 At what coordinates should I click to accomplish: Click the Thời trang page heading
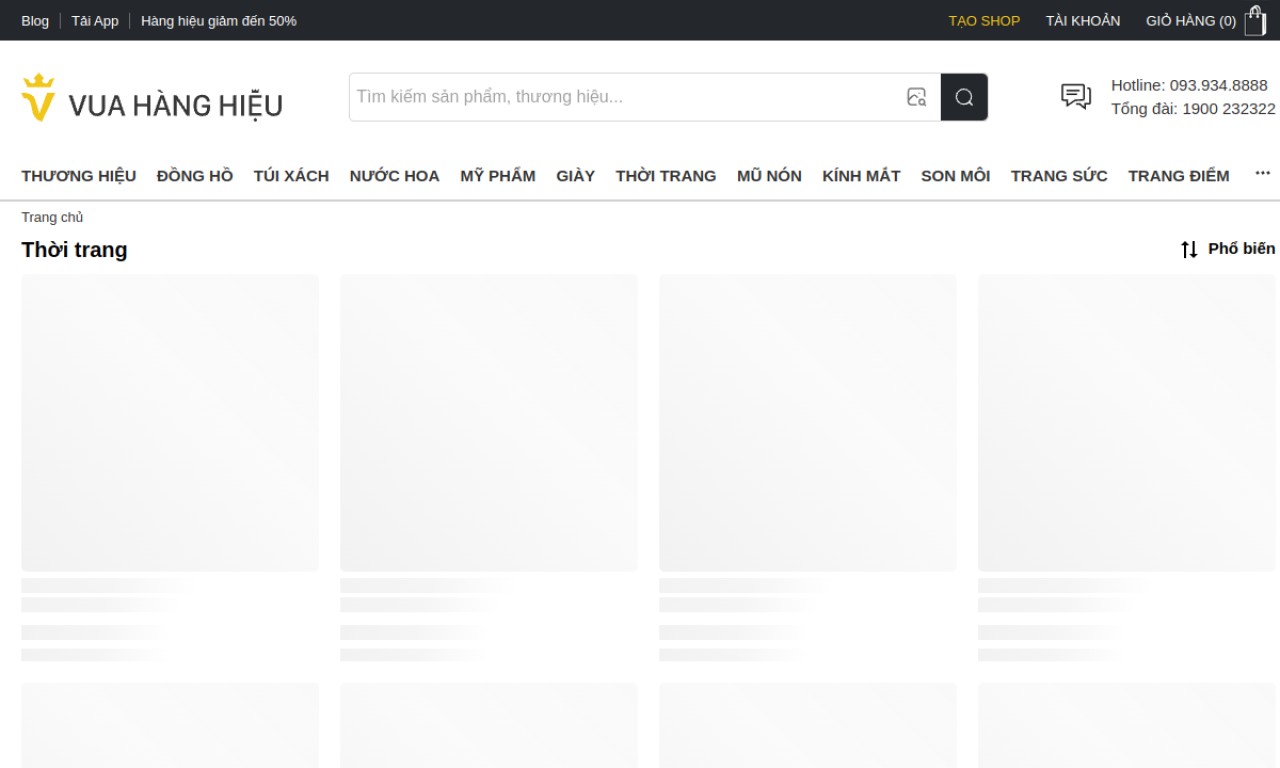pyautogui.click(x=74, y=250)
